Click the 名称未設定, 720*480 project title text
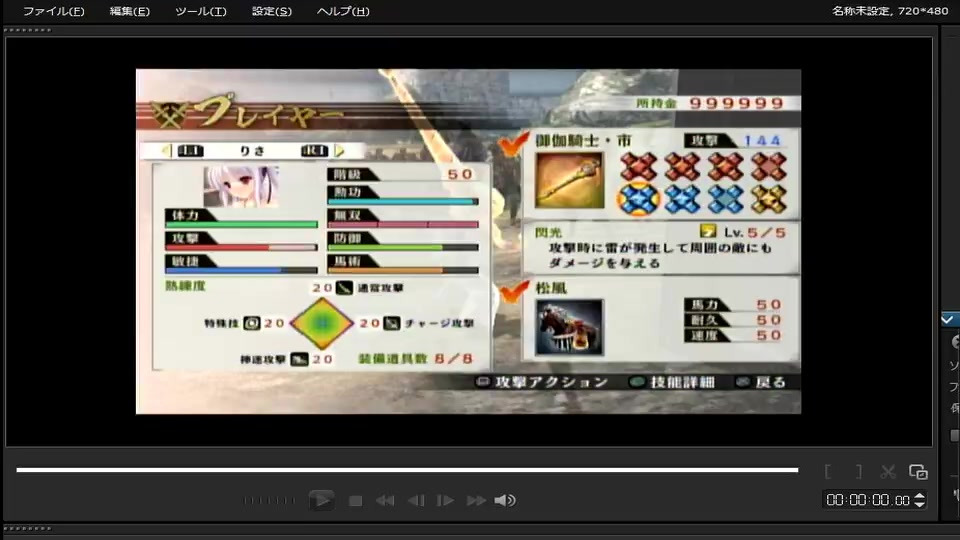This screenshot has width=960, height=540. pyautogui.click(x=890, y=11)
